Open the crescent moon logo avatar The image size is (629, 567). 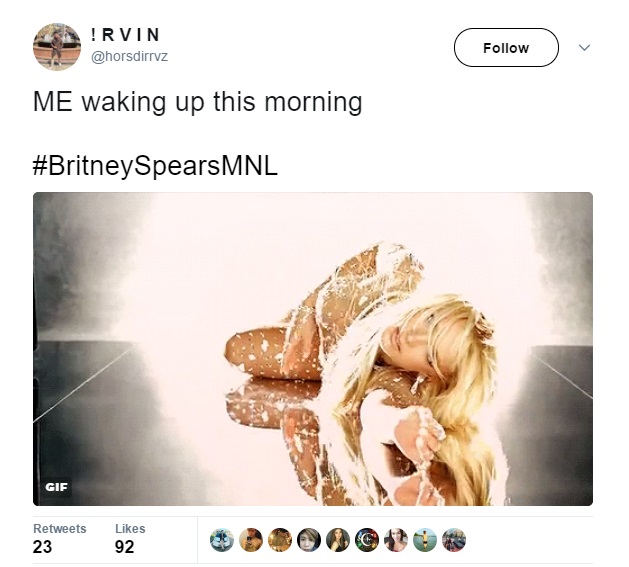[x=367, y=540]
